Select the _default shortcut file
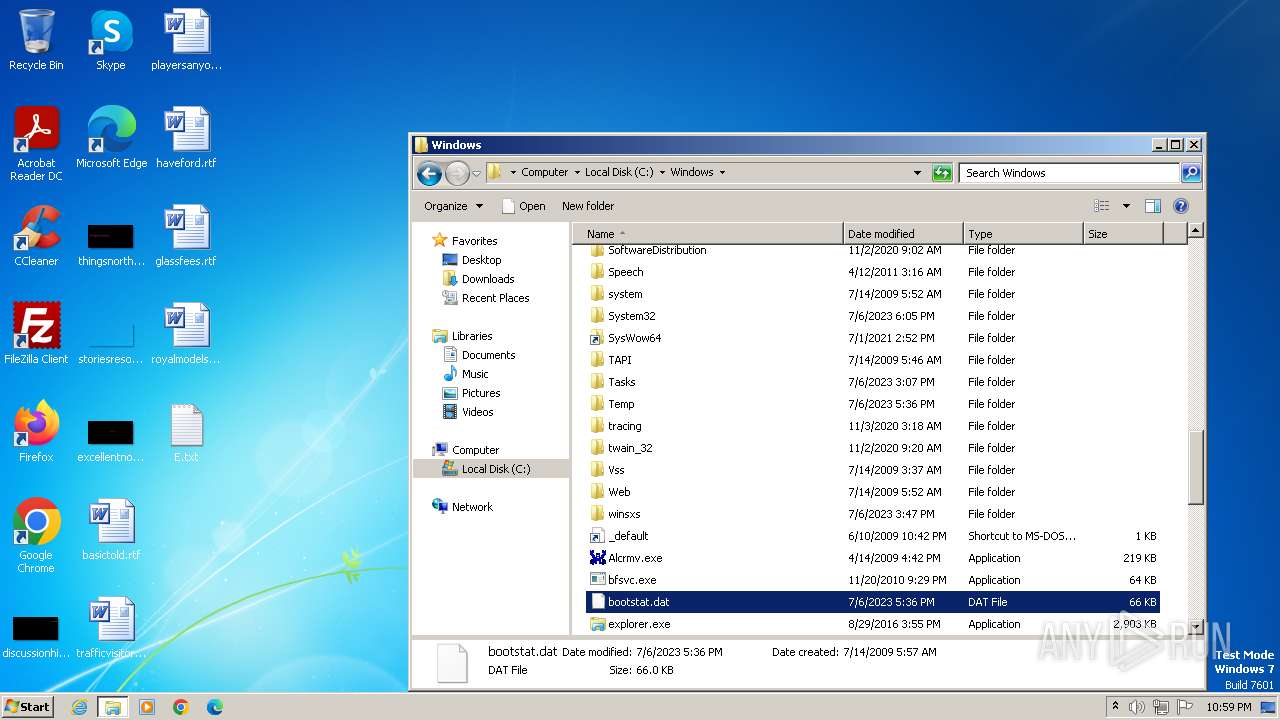 872,536
